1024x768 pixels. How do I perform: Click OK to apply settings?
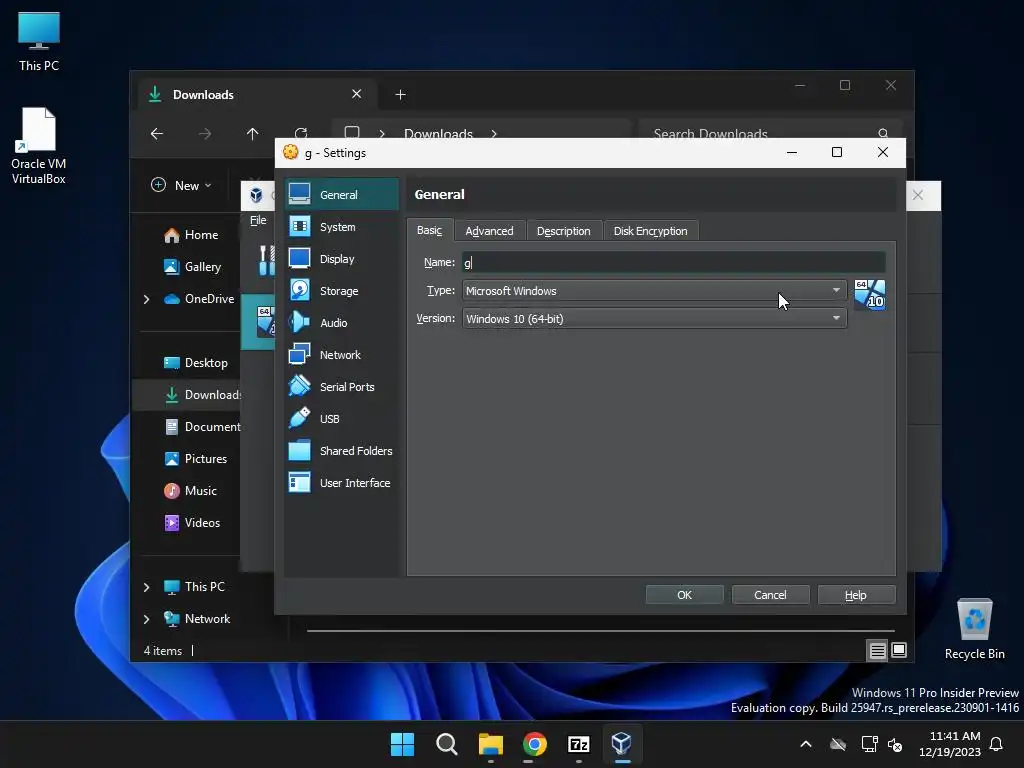(684, 595)
